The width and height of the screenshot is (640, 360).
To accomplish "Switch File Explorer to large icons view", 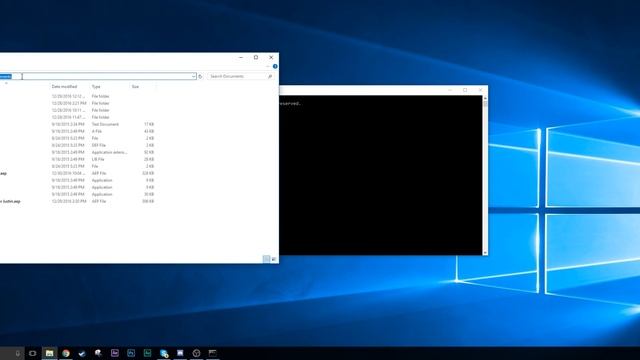I will pos(274,259).
